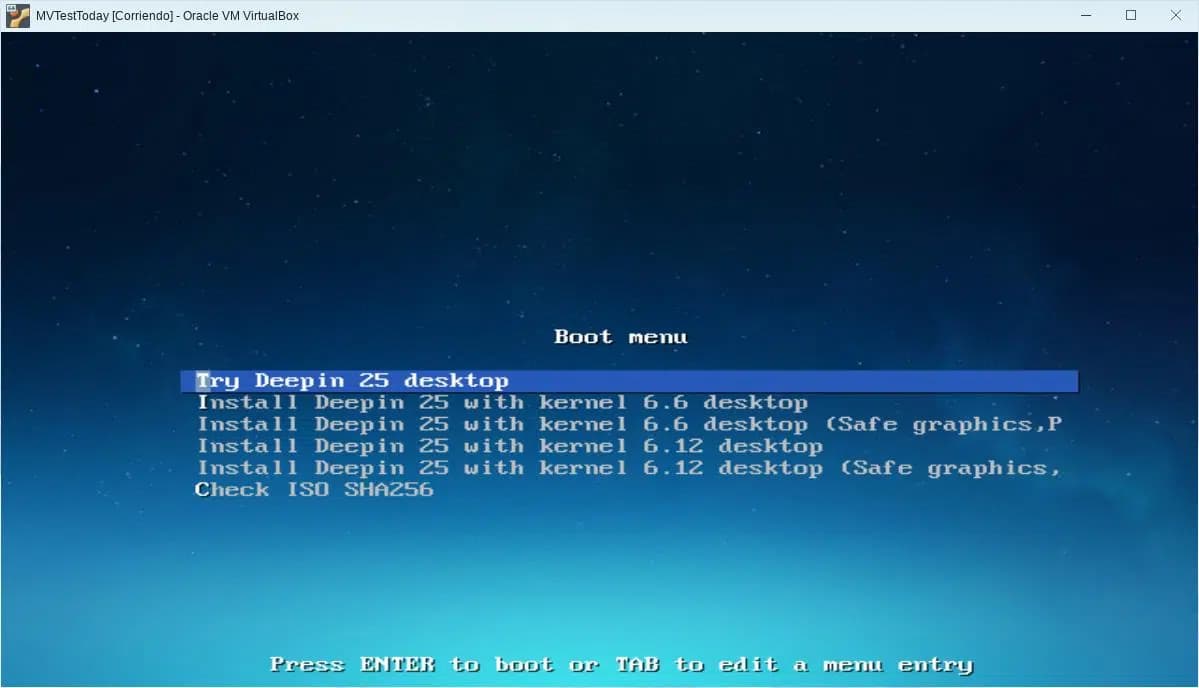Click the 'Boot menu' heading text

[x=621, y=337]
